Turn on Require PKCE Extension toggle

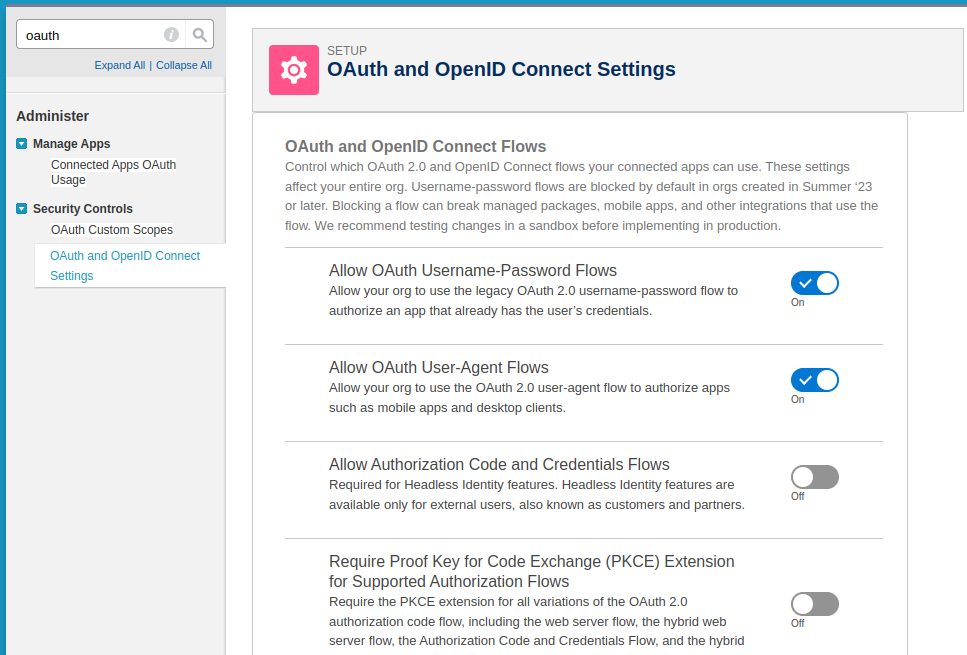coord(815,604)
